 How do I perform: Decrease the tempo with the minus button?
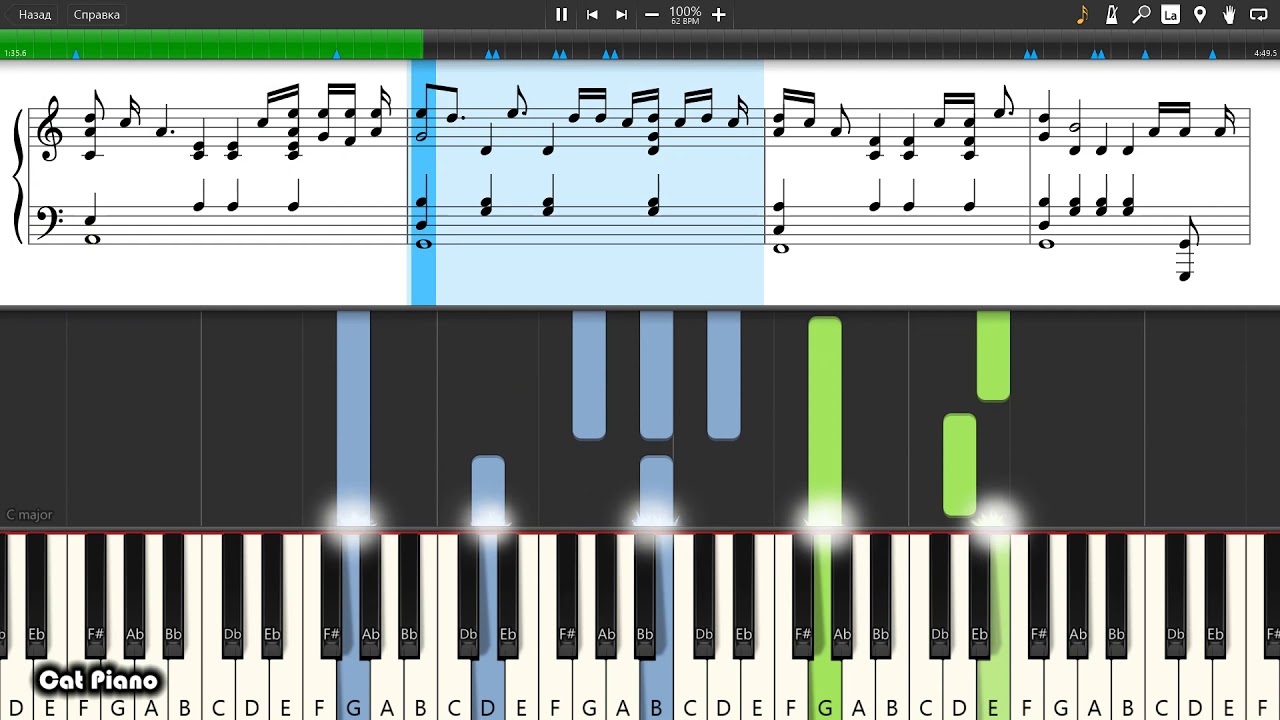point(652,14)
